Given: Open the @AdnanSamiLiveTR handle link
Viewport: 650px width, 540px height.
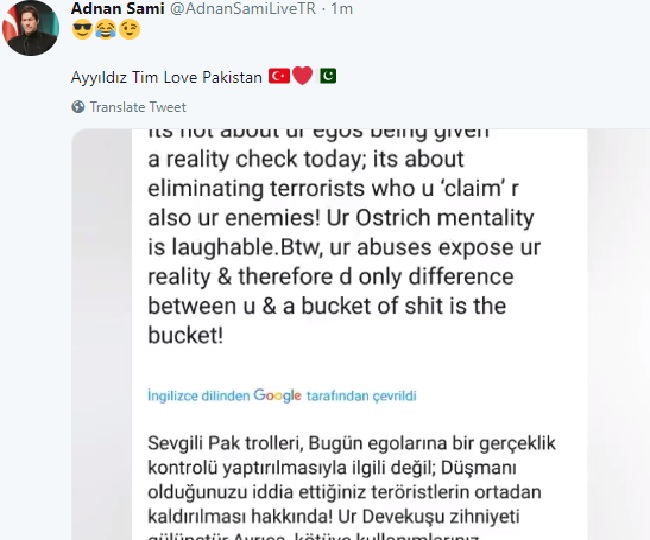Looking at the screenshot, I should 243,8.
